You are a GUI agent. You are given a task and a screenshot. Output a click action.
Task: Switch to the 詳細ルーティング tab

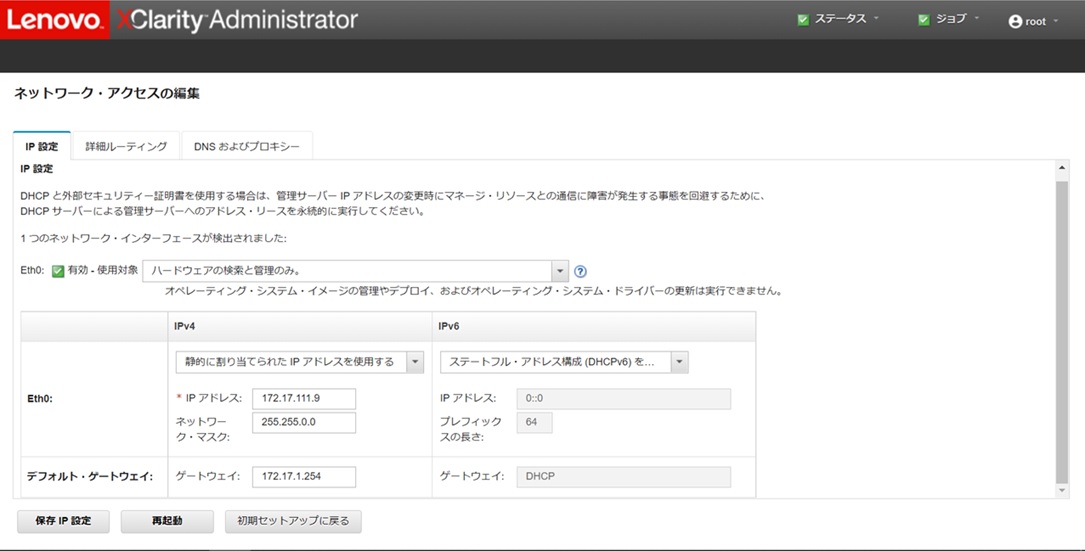[x=126, y=146]
